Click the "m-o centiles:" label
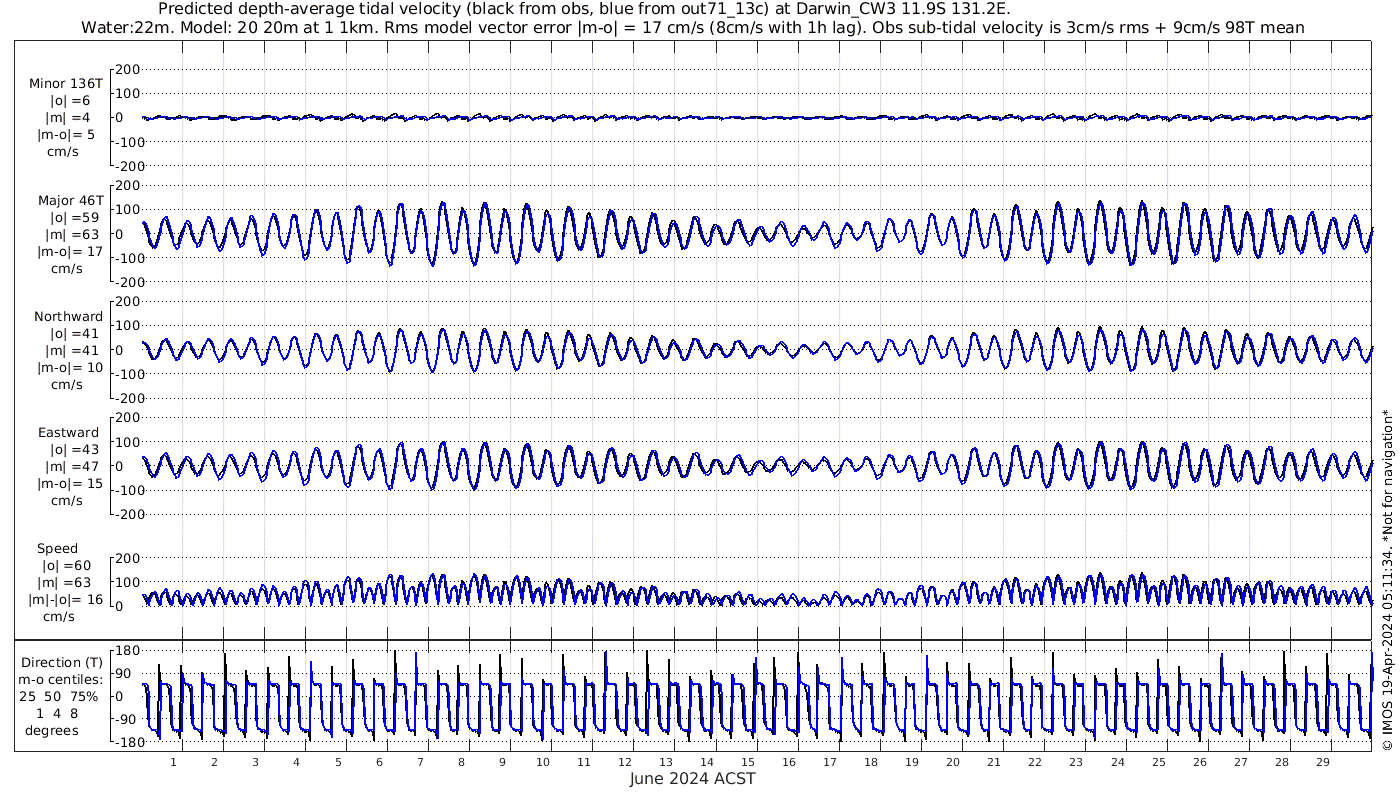Viewport: 1400px width, 800px height. click(62, 680)
